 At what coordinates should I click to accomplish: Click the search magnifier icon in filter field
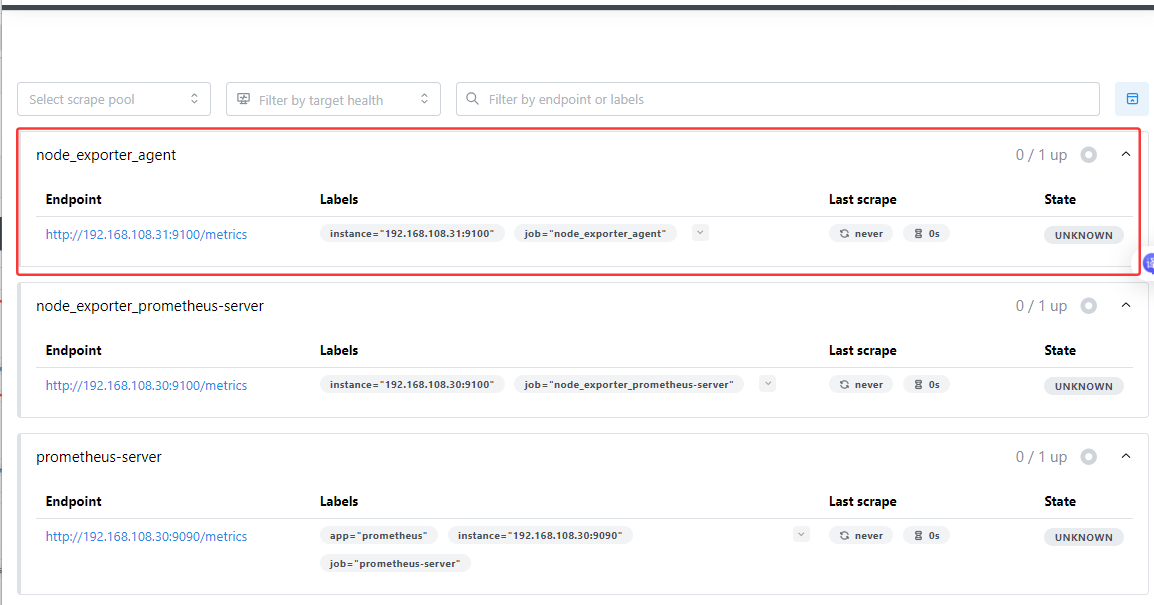[x=472, y=99]
